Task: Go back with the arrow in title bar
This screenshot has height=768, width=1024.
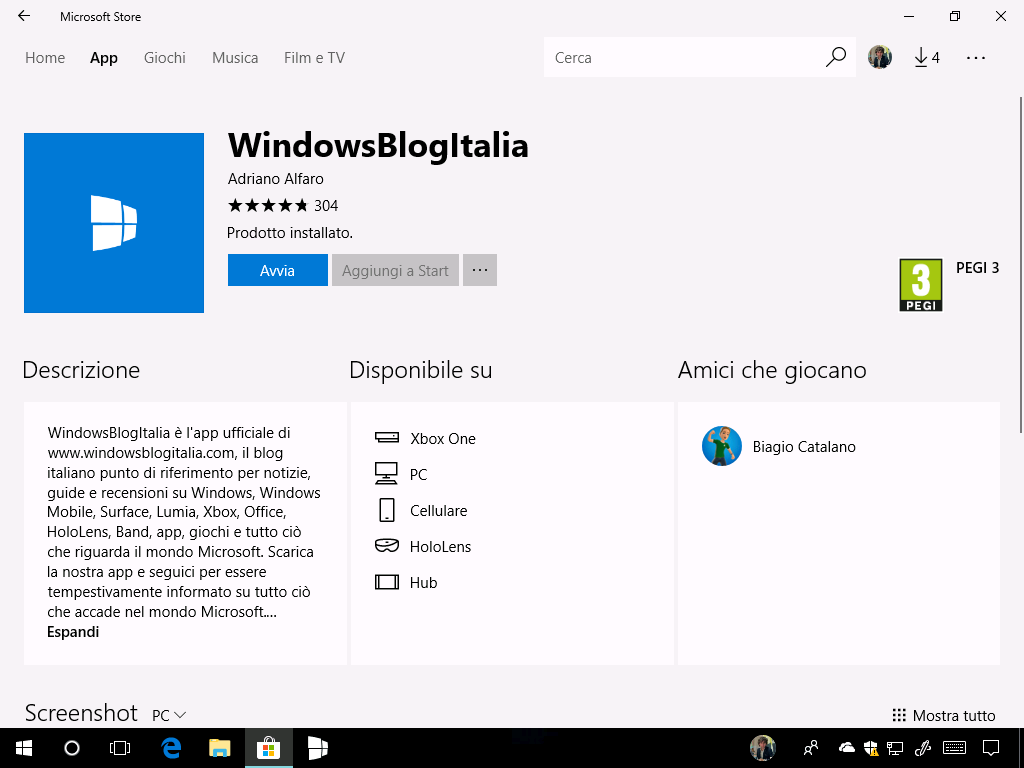Action: 24,16
